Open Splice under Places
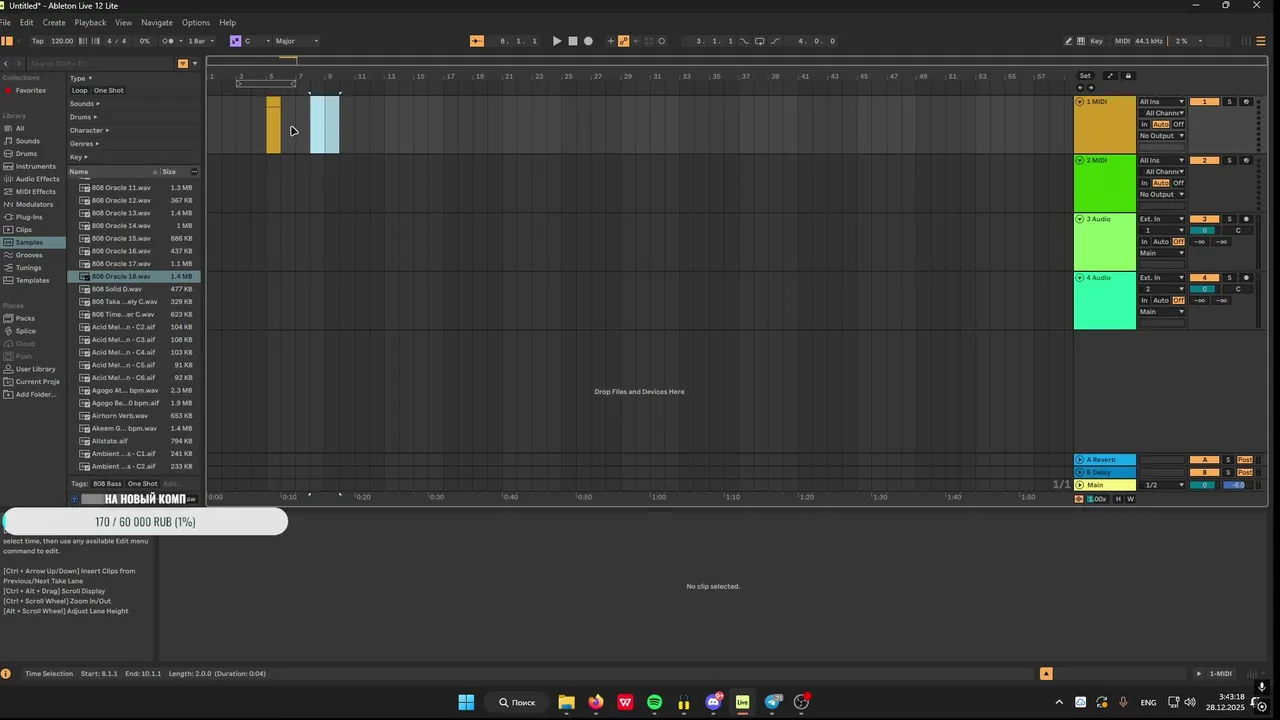 tap(25, 331)
